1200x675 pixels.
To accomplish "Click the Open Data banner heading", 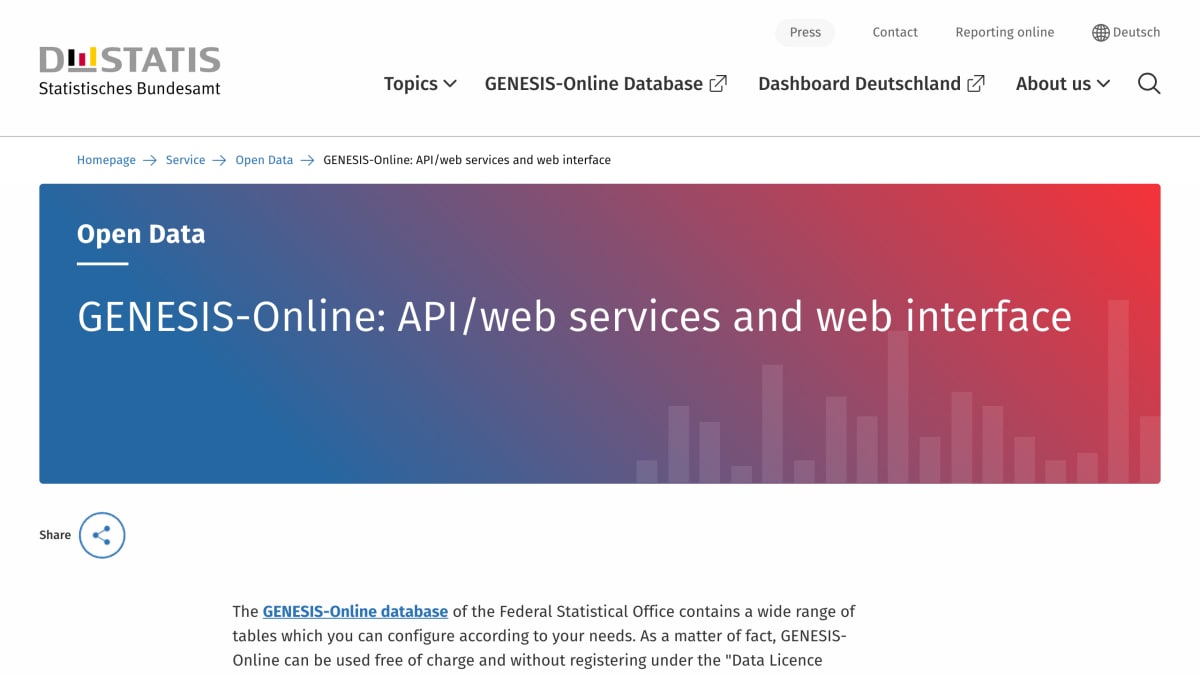I will (x=141, y=234).
